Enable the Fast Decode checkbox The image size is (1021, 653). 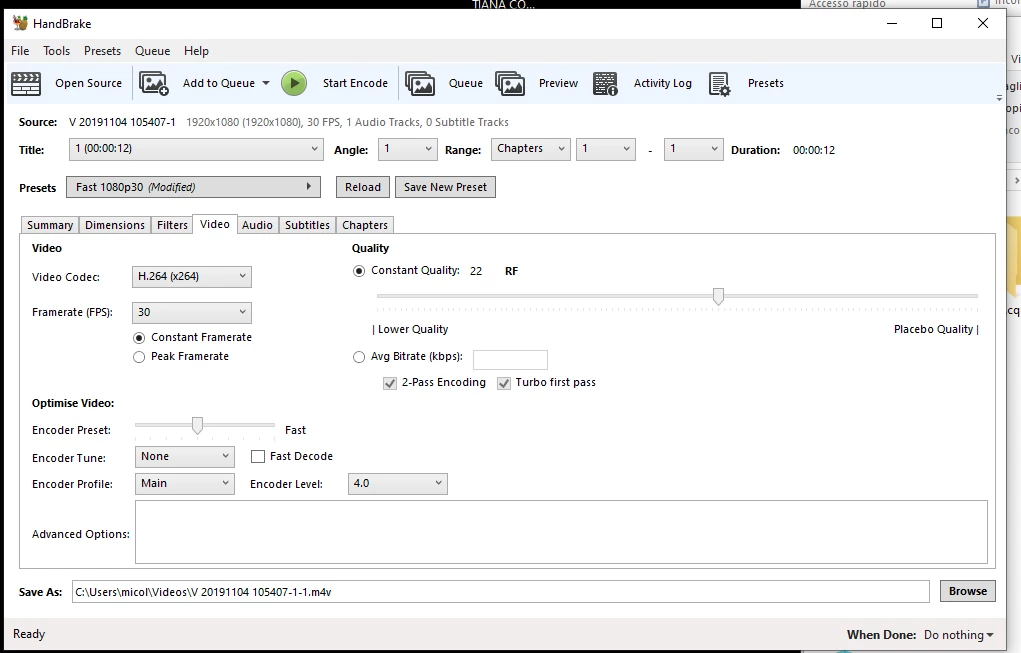tap(258, 456)
